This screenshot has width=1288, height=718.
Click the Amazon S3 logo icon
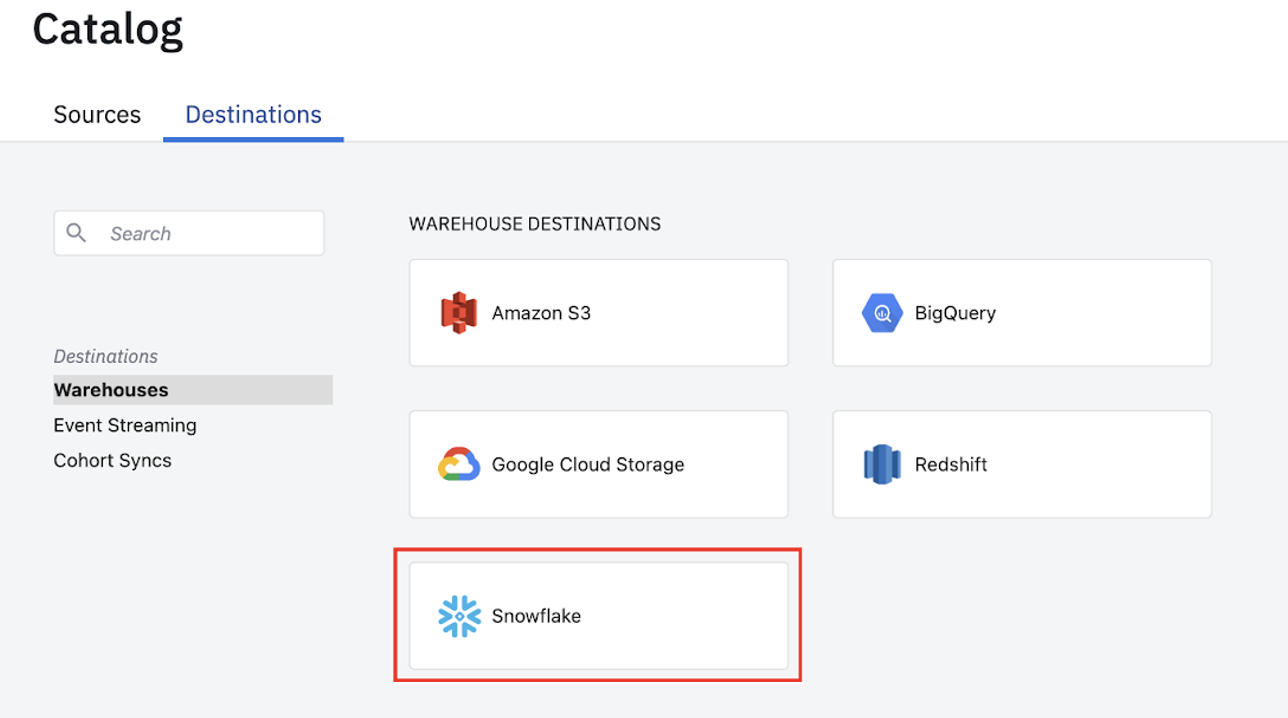(x=459, y=313)
